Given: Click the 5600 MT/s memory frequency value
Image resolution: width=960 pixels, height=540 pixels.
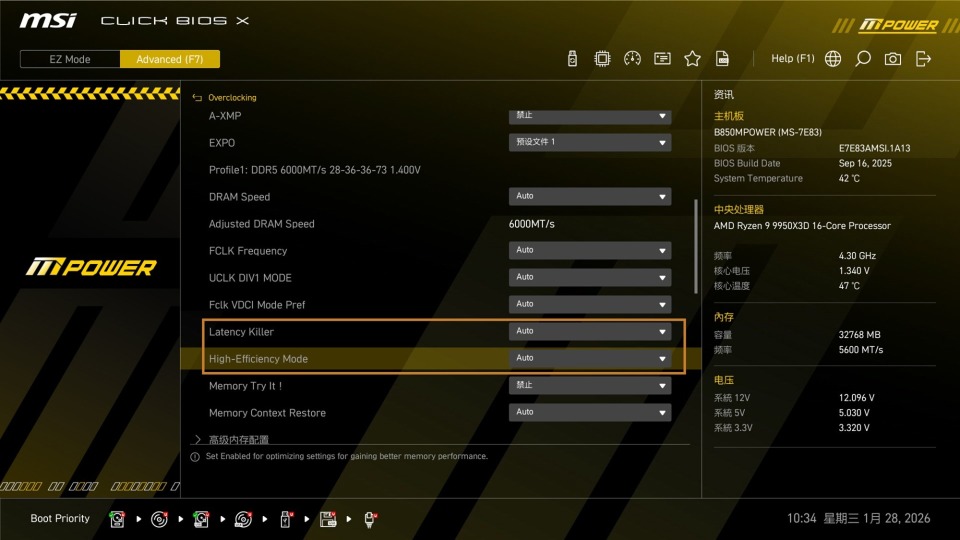Looking at the screenshot, I should tap(861, 350).
